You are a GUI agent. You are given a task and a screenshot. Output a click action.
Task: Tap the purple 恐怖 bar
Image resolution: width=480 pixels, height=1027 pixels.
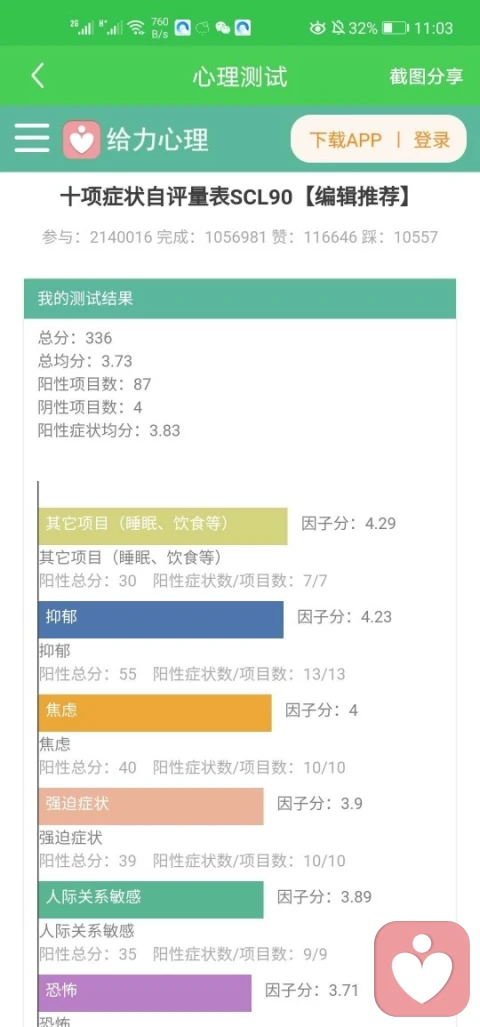coord(145,993)
